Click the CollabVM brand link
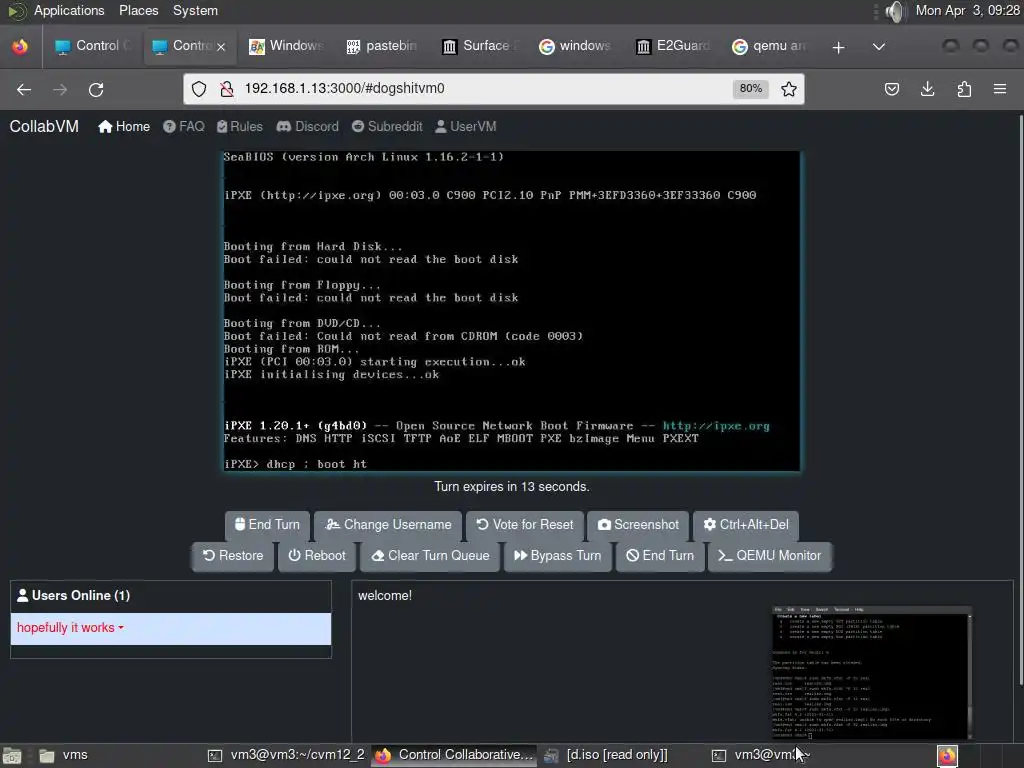The height and width of the screenshot is (768, 1024). pos(44,127)
